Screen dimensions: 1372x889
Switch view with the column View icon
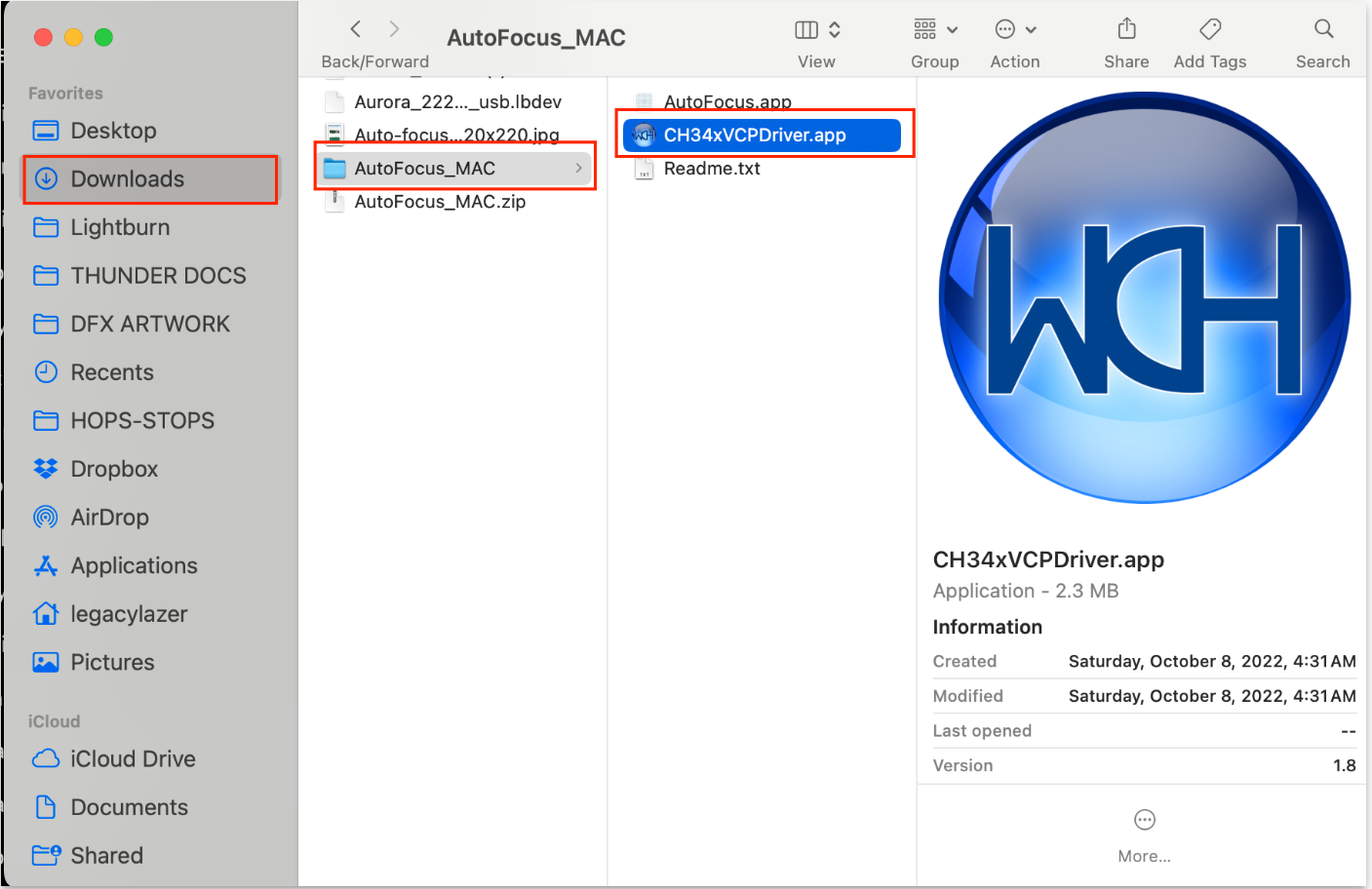pos(806,29)
